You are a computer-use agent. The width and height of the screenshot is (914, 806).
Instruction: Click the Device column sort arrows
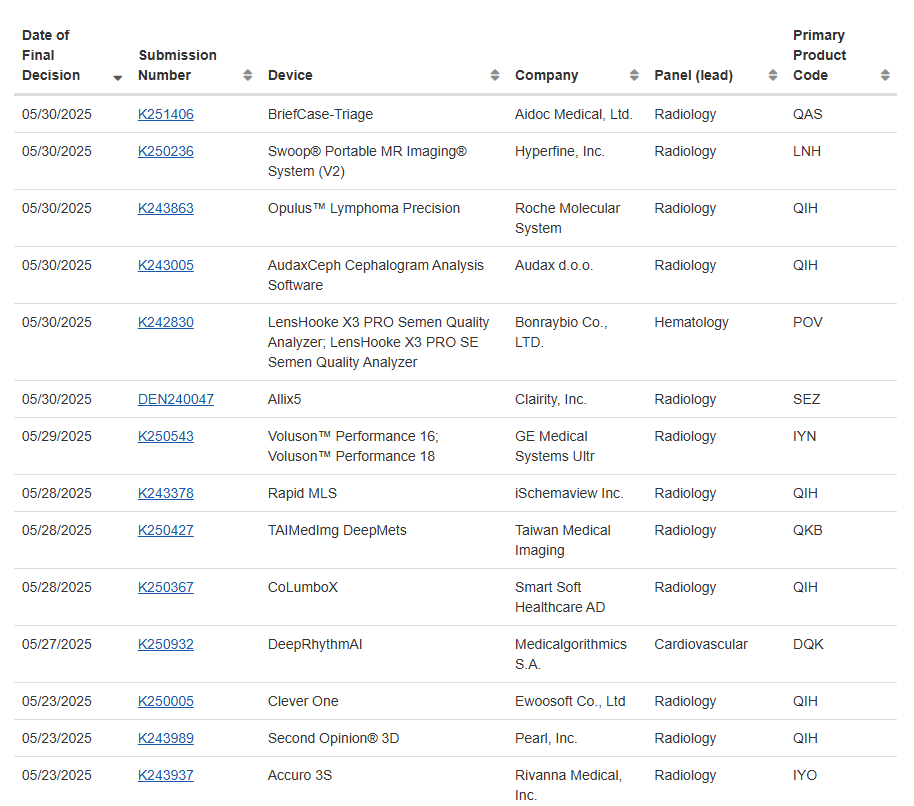495,76
